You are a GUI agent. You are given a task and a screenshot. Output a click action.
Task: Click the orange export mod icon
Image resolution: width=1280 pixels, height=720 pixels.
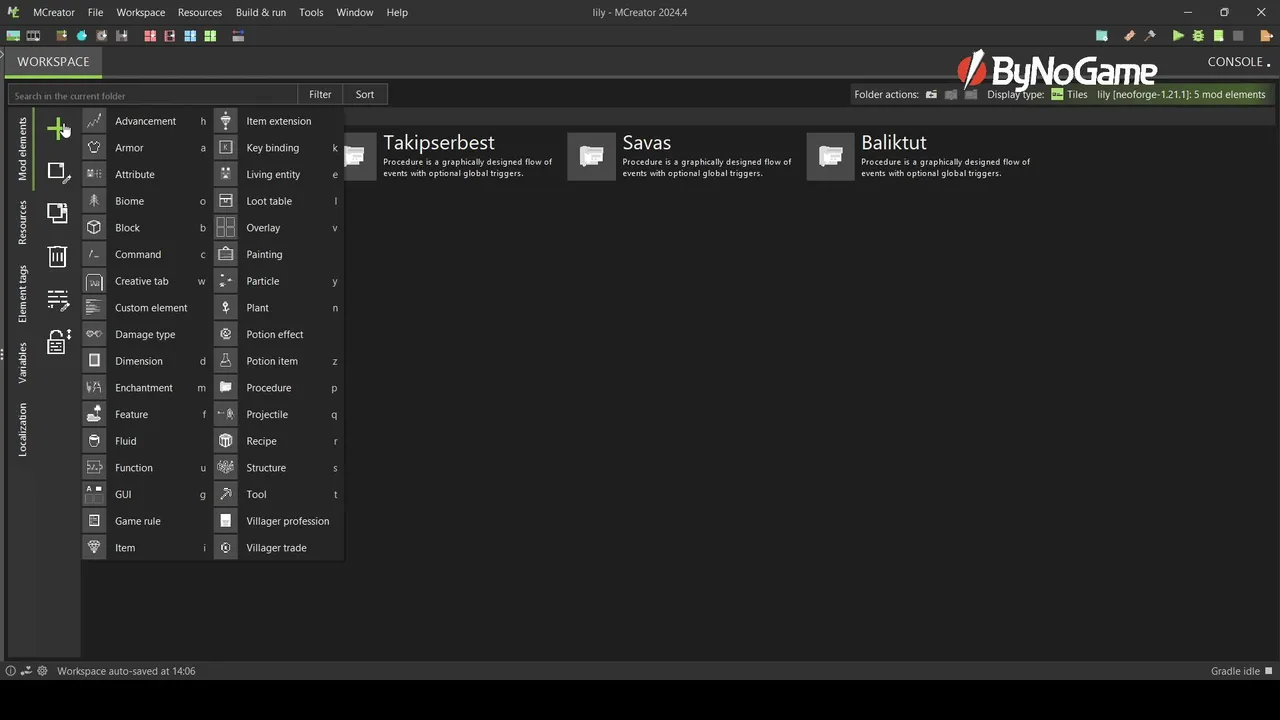pos(1266,36)
